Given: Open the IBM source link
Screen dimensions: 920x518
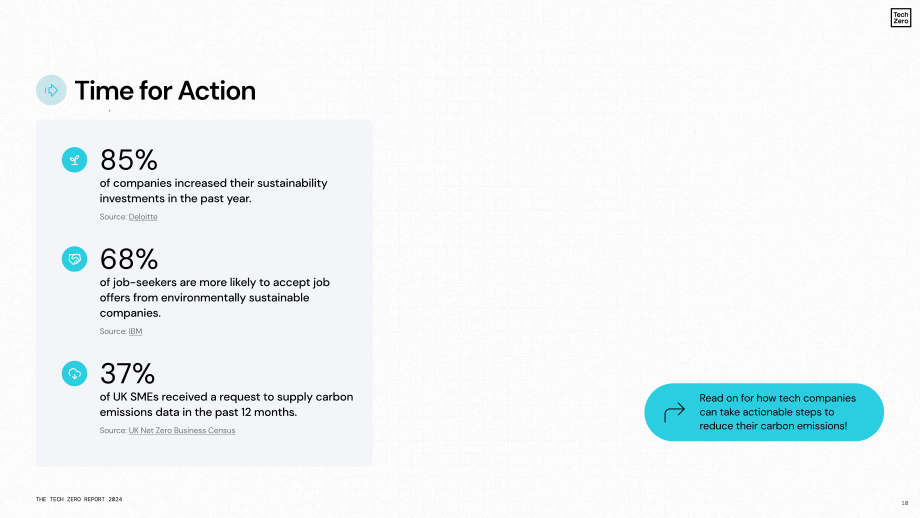Looking at the screenshot, I should (x=135, y=331).
